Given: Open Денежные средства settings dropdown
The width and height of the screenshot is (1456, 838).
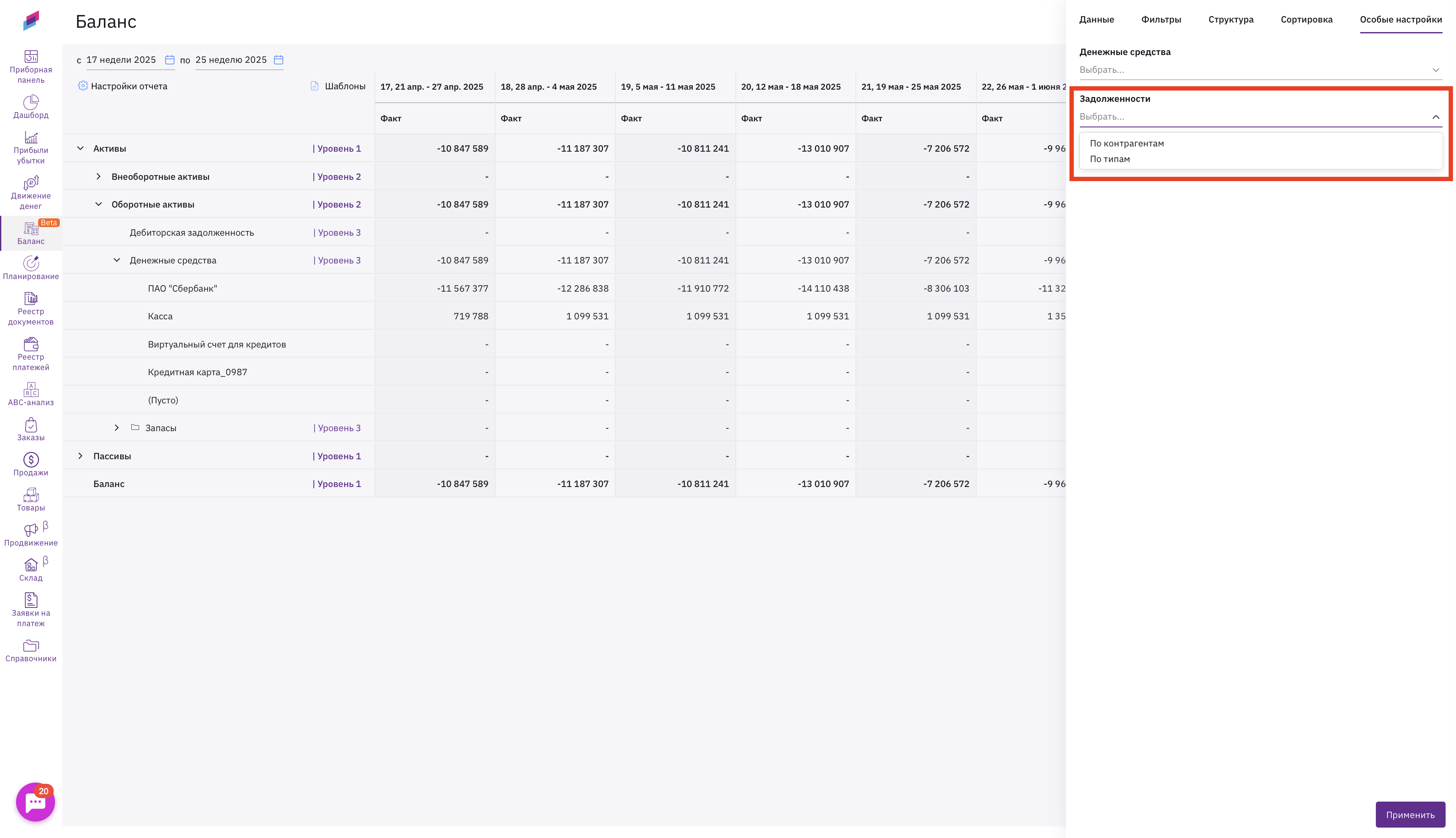Looking at the screenshot, I should point(1260,70).
